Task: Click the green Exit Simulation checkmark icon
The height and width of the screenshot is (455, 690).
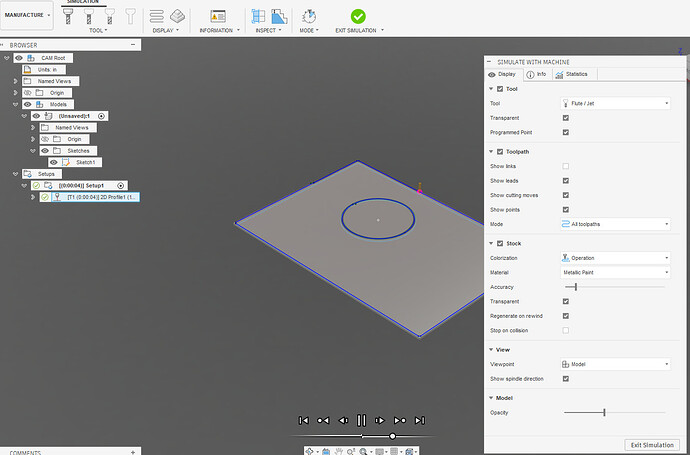Action: [x=358, y=16]
